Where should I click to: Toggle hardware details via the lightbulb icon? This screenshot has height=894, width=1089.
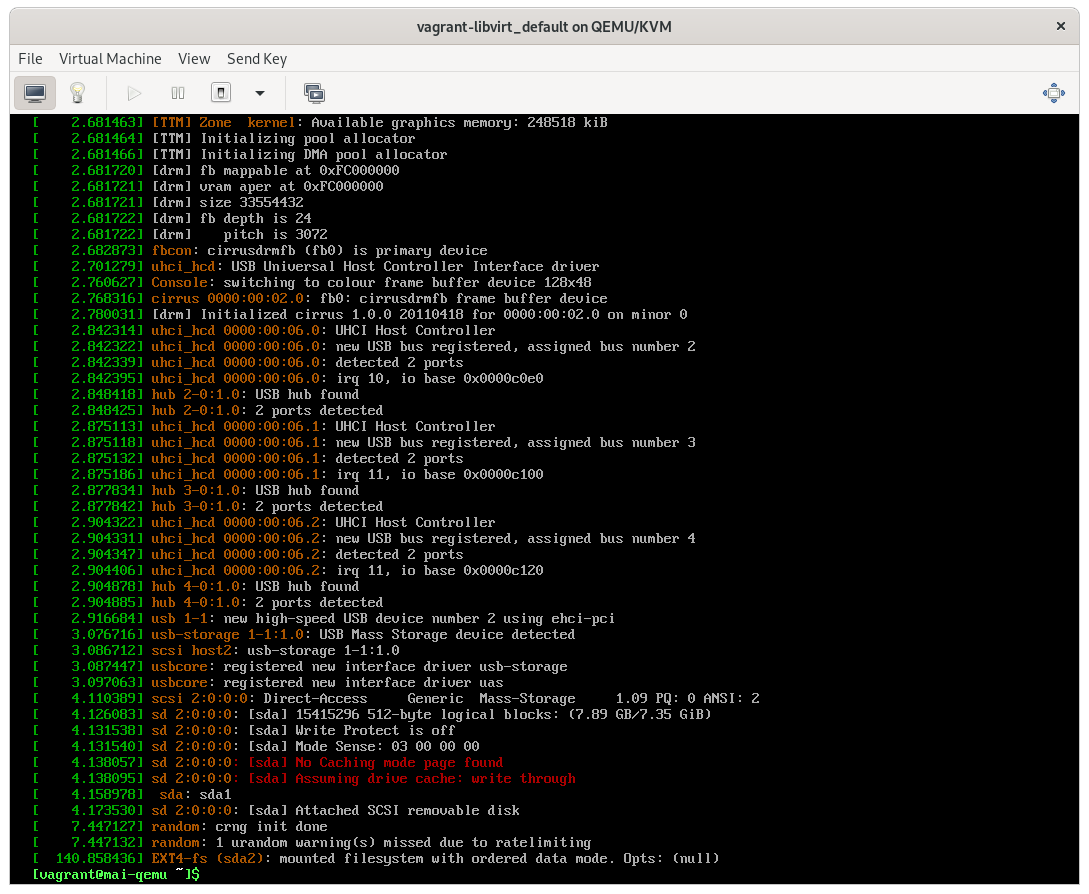point(79,92)
